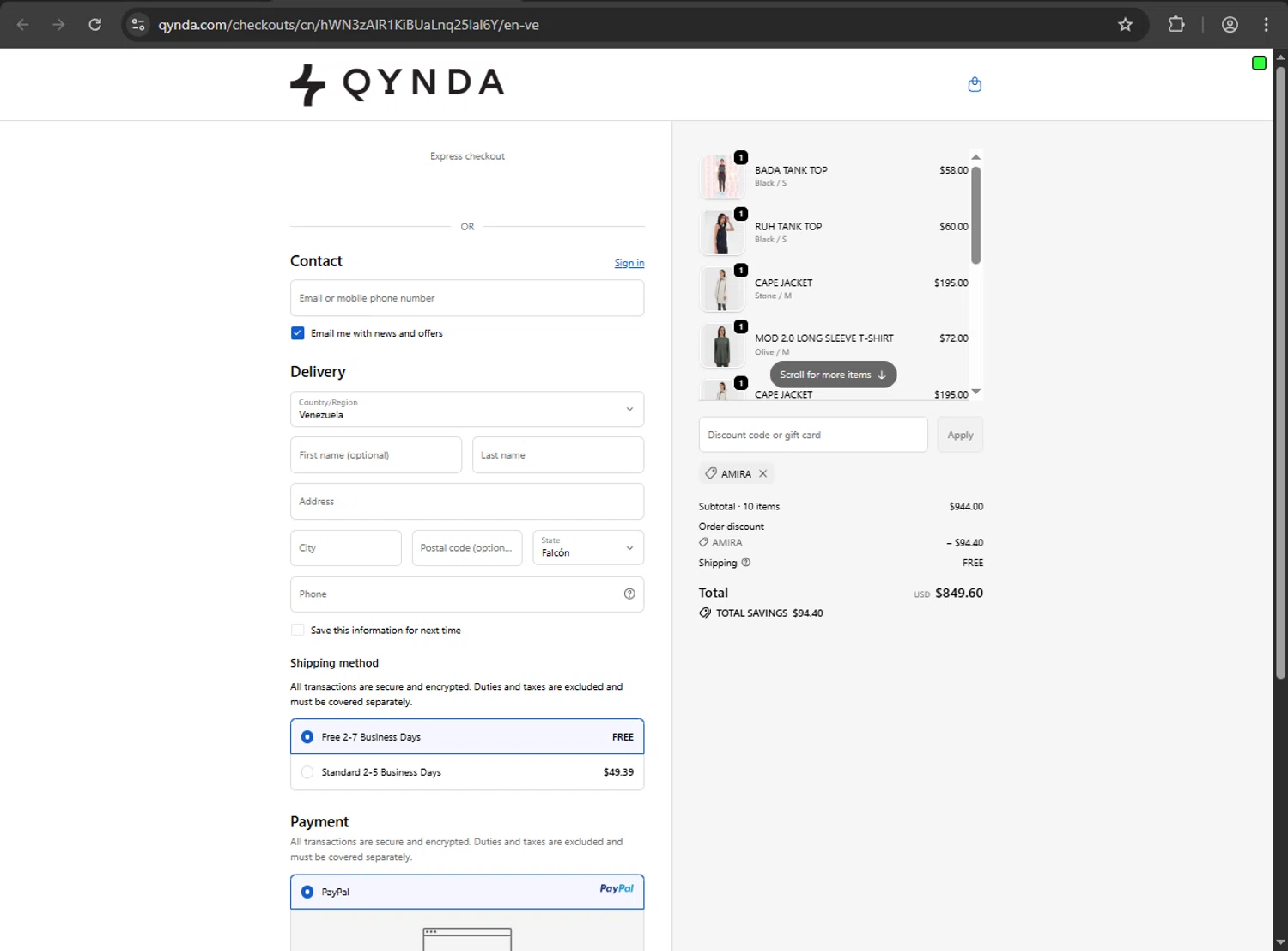Screen dimensions: 1288x951
Task: Click the items list scroll down arrow
Action: pyautogui.click(x=975, y=393)
